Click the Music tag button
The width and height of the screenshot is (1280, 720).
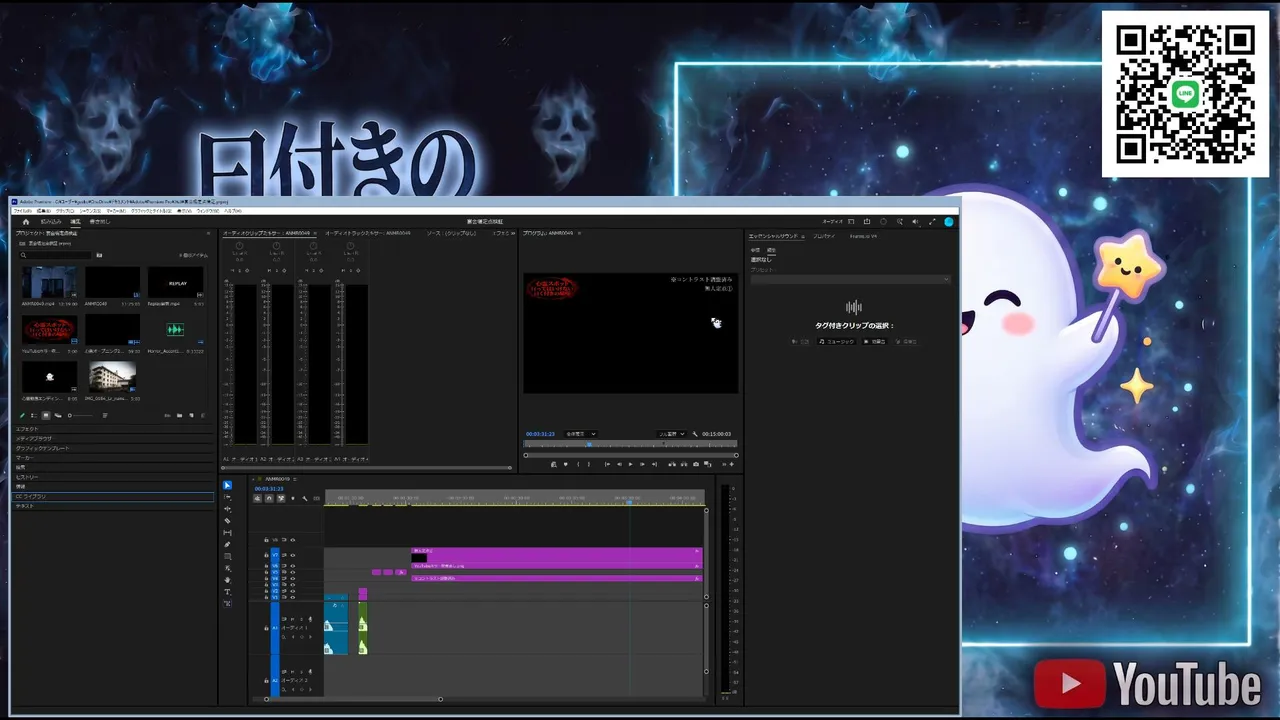837,341
